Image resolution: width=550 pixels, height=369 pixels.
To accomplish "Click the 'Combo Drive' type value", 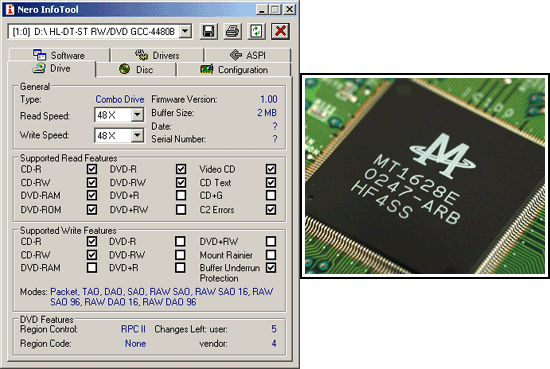I will 120,100.
